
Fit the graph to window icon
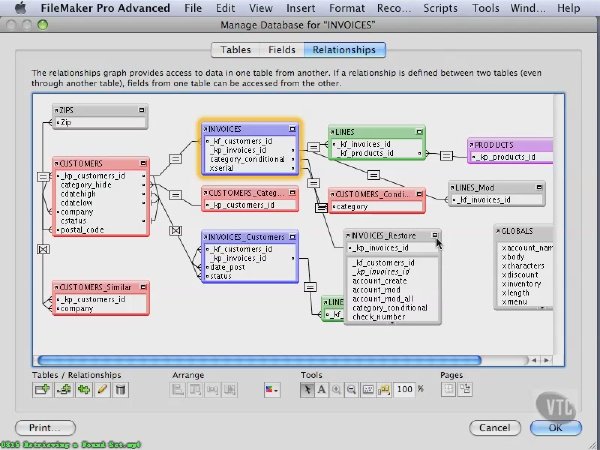point(368,390)
